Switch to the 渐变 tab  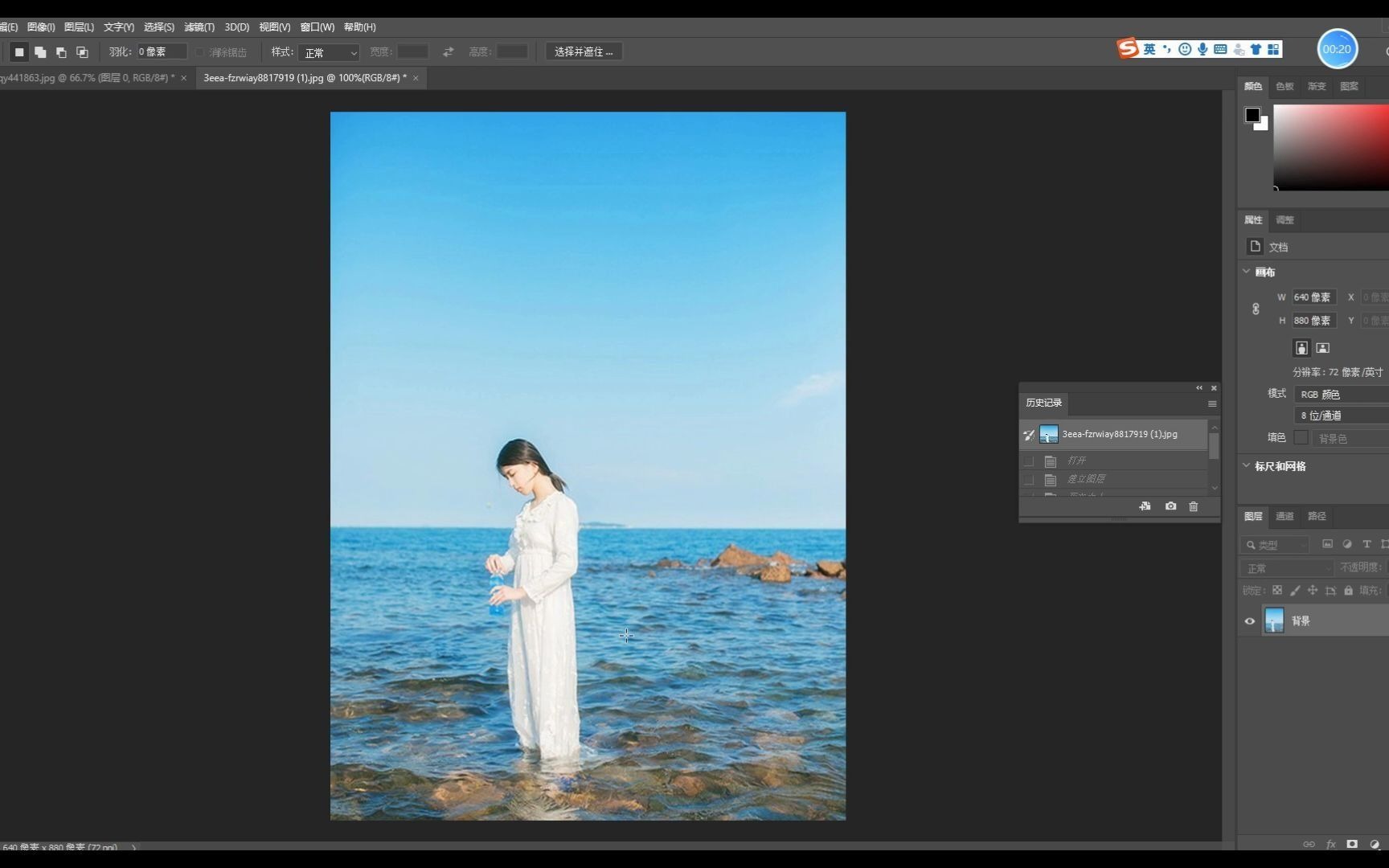pyautogui.click(x=1317, y=86)
